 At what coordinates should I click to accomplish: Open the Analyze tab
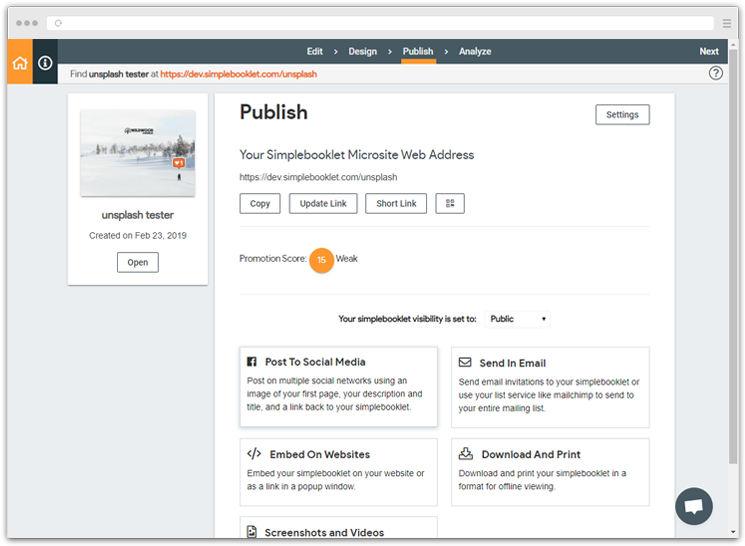(475, 51)
